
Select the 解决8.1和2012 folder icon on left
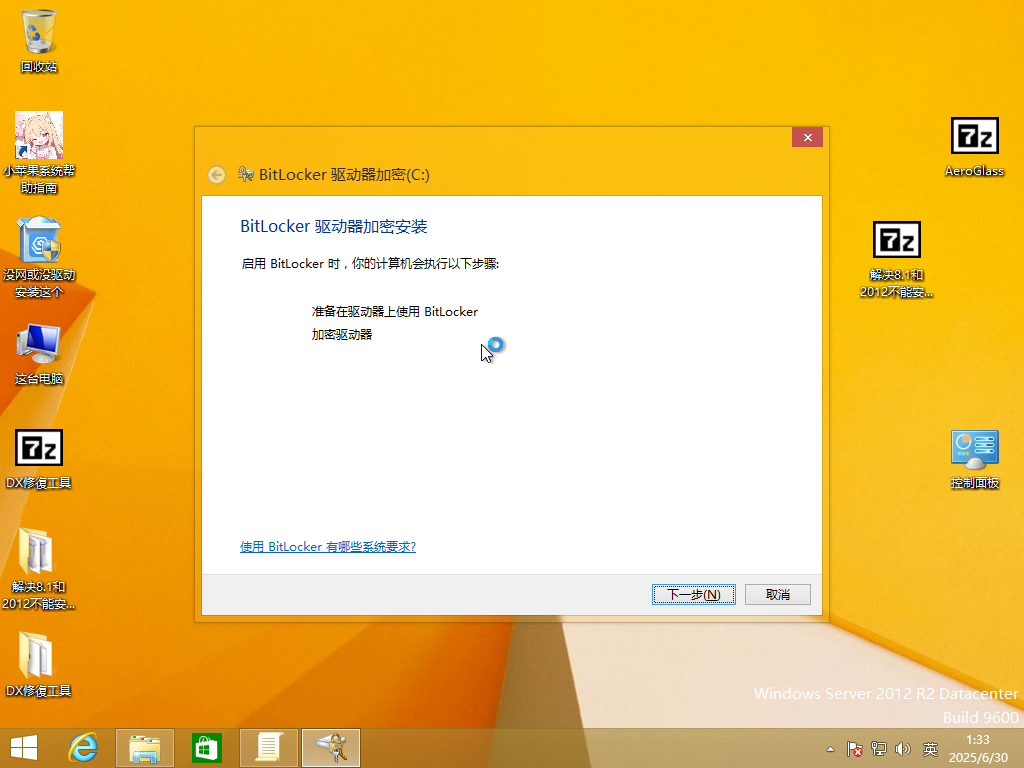(39, 569)
